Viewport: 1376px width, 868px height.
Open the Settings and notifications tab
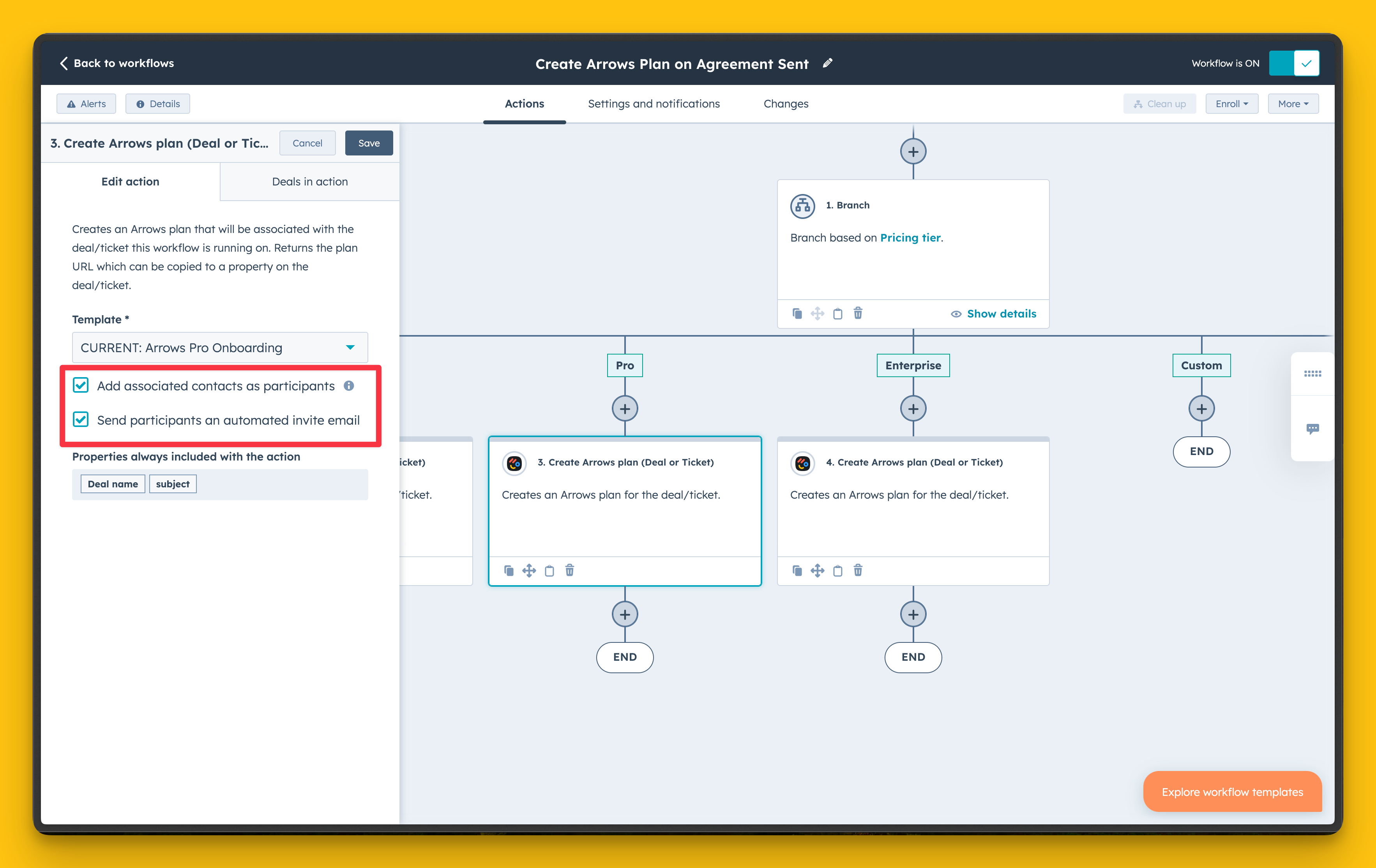(654, 103)
